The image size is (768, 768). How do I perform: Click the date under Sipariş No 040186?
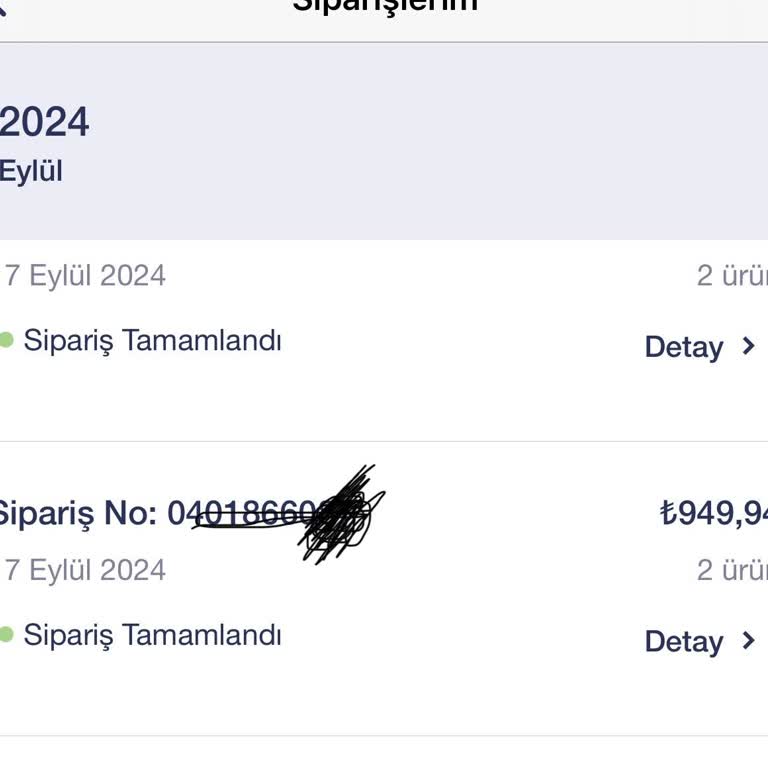click(x=85, y=570)
